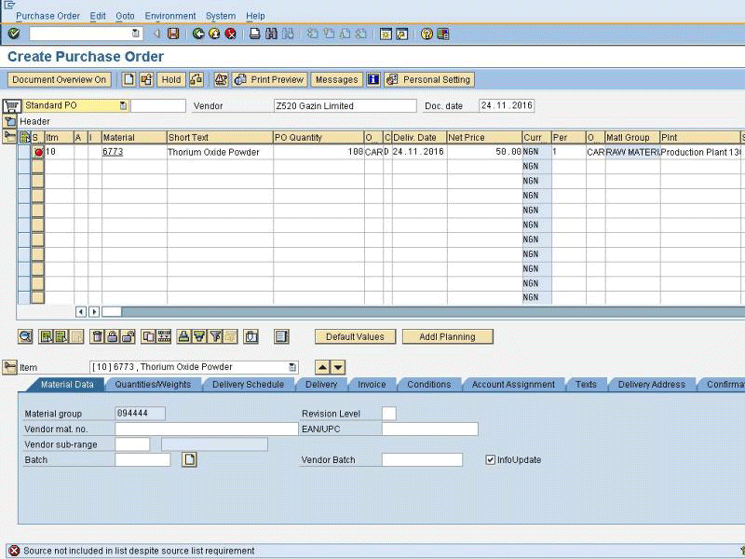Click the green Back arrow icon
The width and height of the screenshot is (745, 559).
tap(199, 34)
